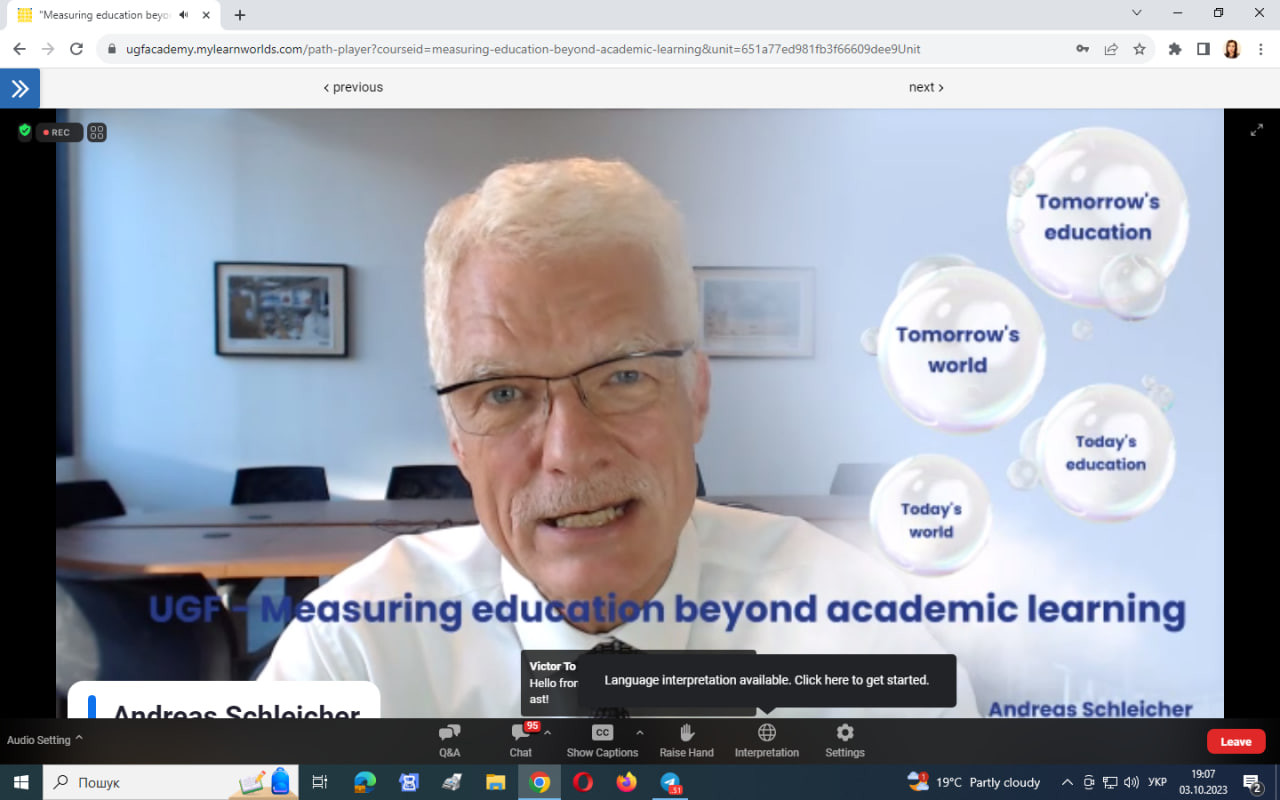Reload the current page
Viewport: 1280px width, 800px height.
click(x=76, y=49)
